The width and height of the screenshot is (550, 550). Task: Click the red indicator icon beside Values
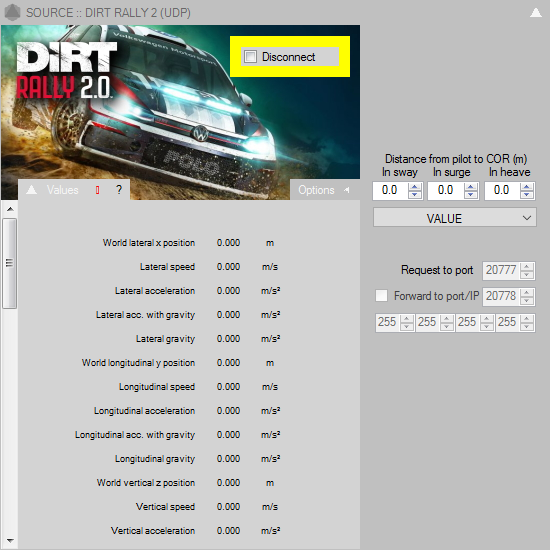coord(98,190)
